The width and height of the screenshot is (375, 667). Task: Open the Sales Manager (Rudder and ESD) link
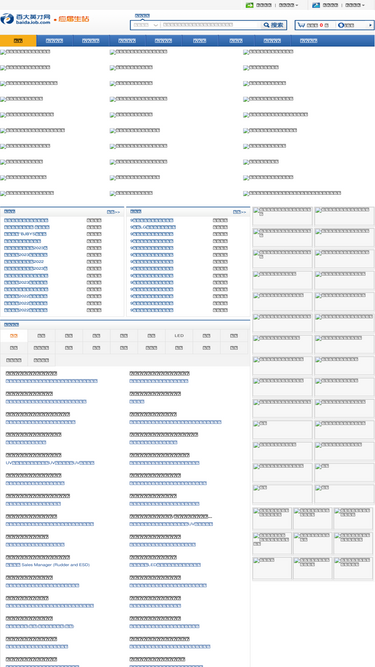[48, 565]
